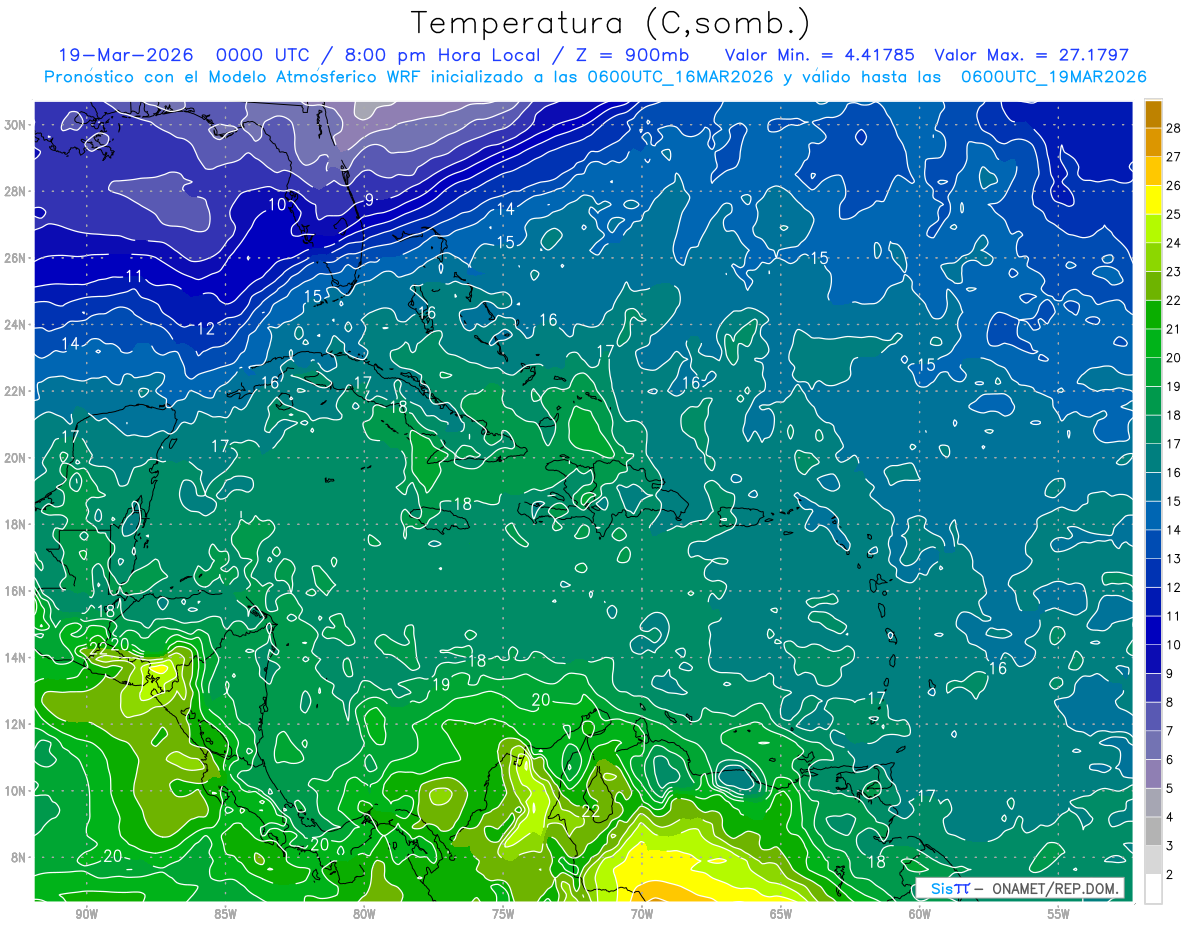Click the 'SisTT – ONAMET/REP.DOM.' credit label

pyautogui.click(x=1020, y=888)
